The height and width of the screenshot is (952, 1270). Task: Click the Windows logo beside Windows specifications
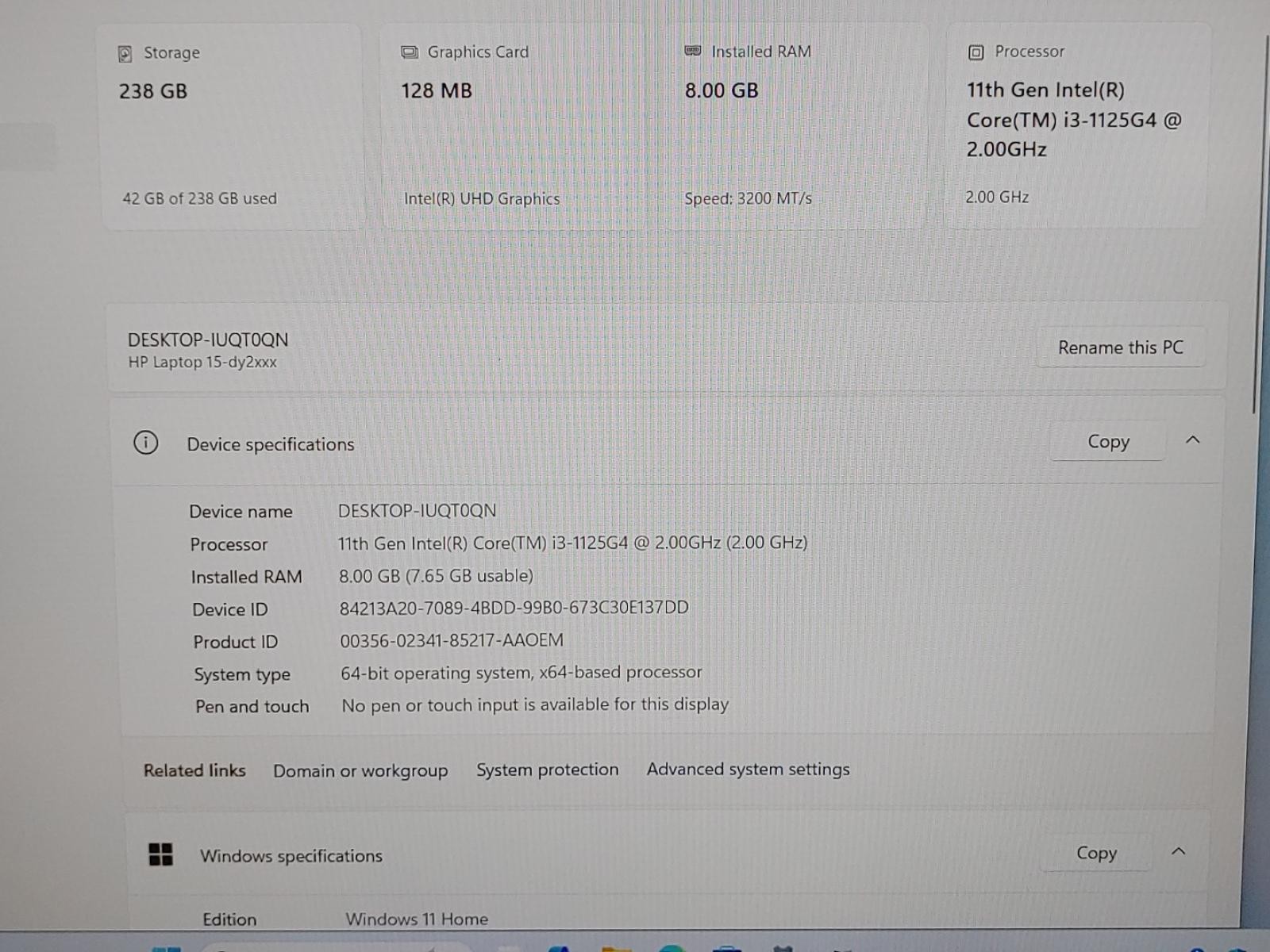161,854
